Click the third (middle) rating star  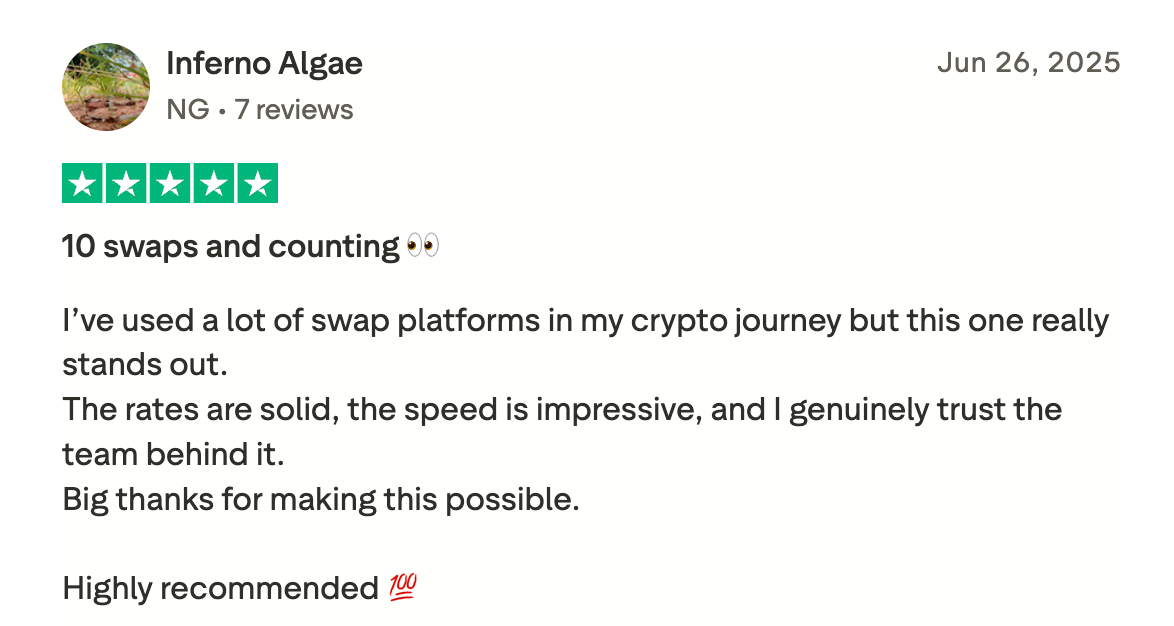(170, 184)
